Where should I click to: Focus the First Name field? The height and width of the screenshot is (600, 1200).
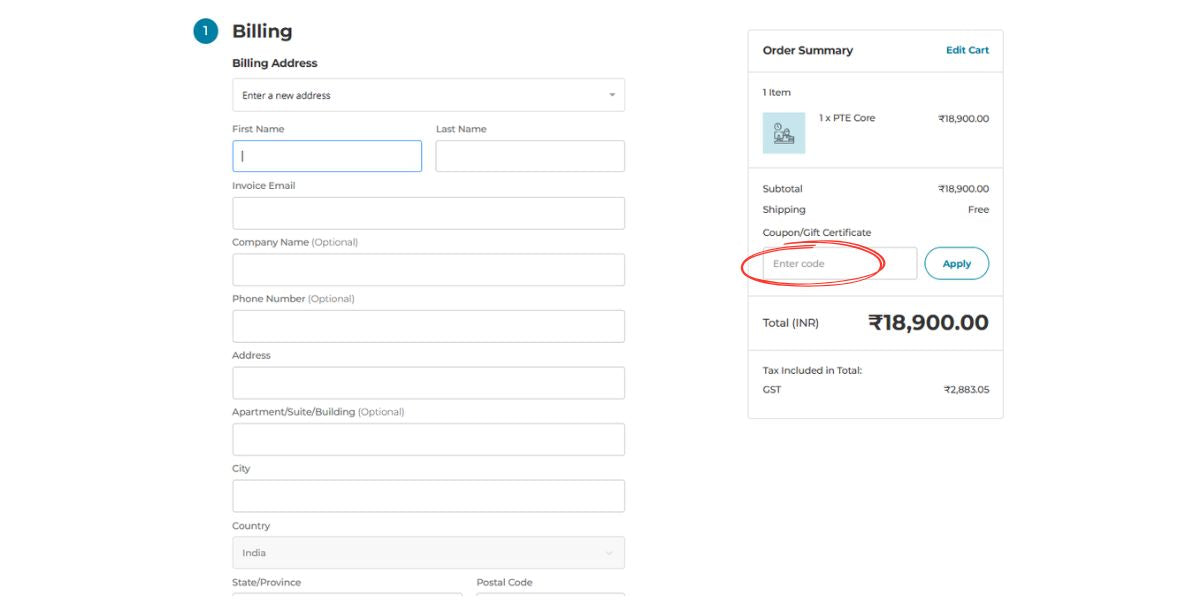point(327,156)
